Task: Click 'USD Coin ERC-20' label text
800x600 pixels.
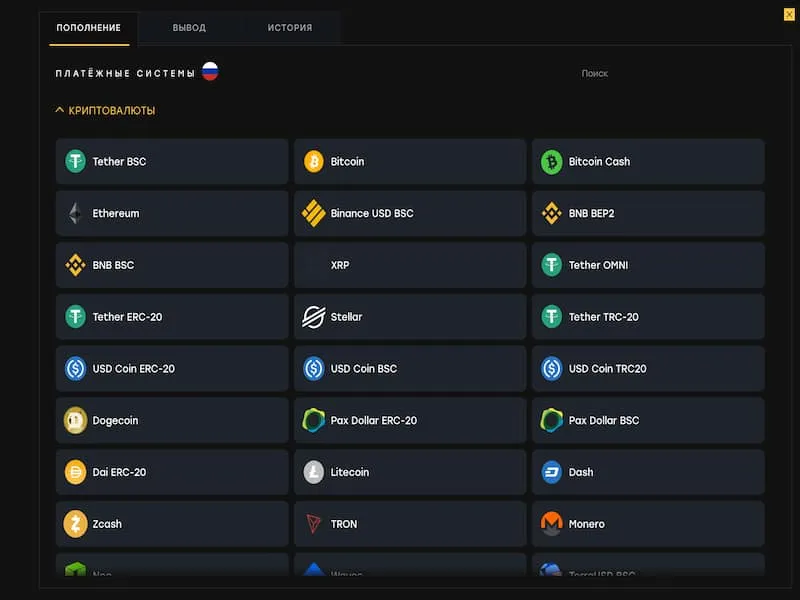Action: (x=134, y=368)
